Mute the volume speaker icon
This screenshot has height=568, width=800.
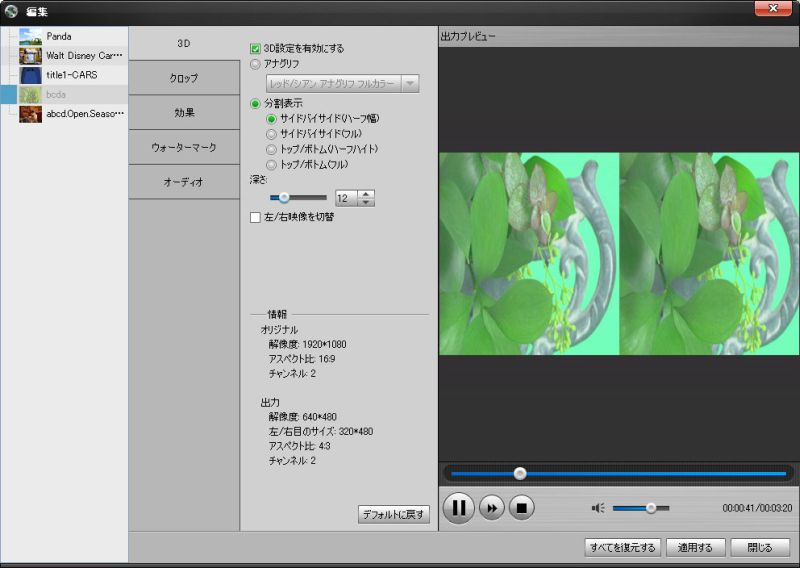click(598, 508)
